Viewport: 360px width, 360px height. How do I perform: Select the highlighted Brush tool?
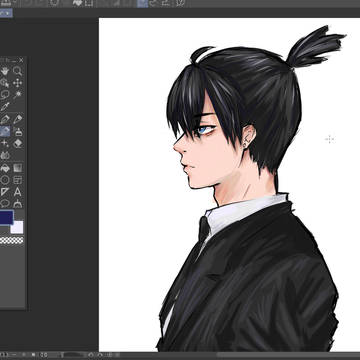[x=4, y=131]
